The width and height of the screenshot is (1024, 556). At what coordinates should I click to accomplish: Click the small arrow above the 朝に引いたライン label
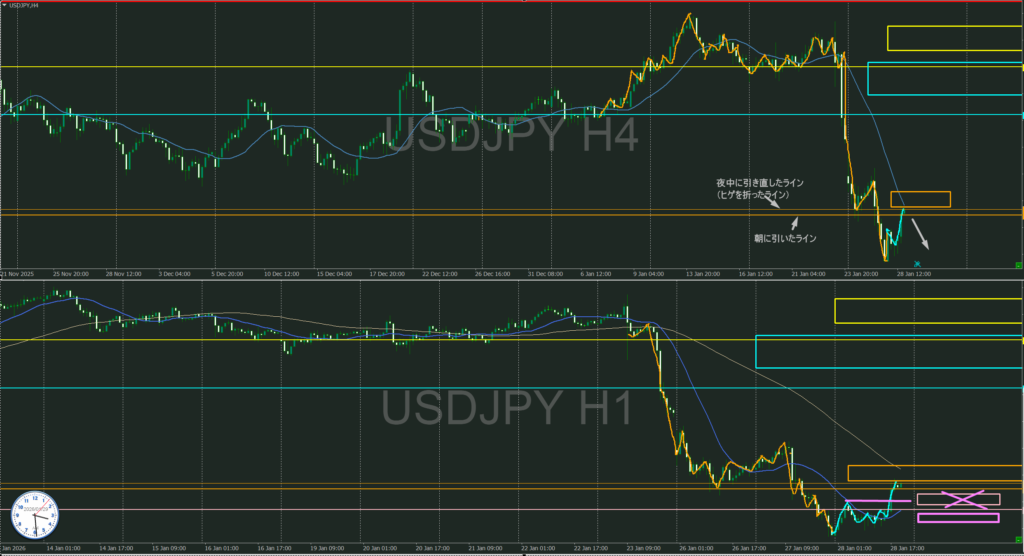[794, 224]
